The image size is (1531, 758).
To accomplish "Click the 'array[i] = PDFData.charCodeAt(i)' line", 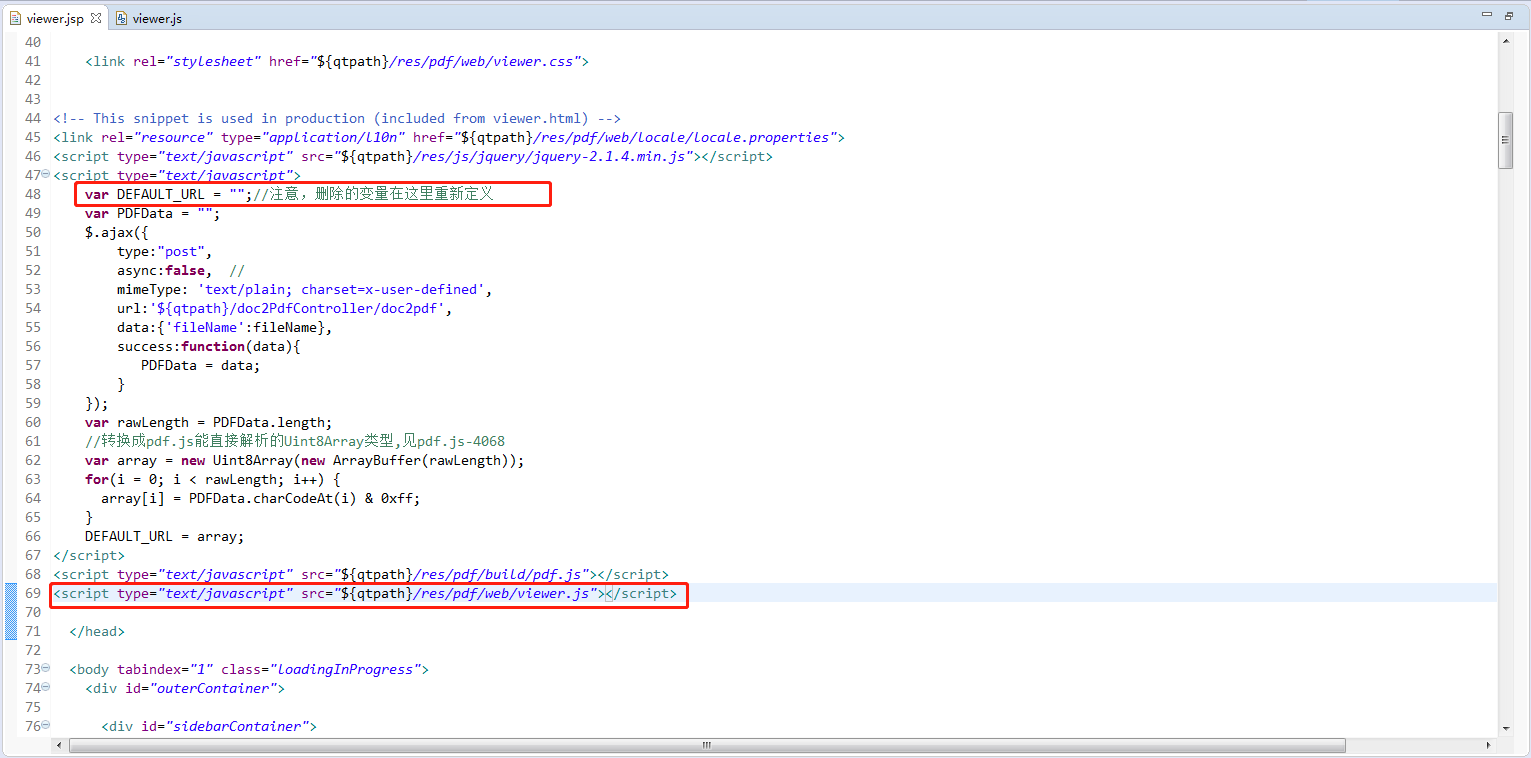I will coord(261,498).
